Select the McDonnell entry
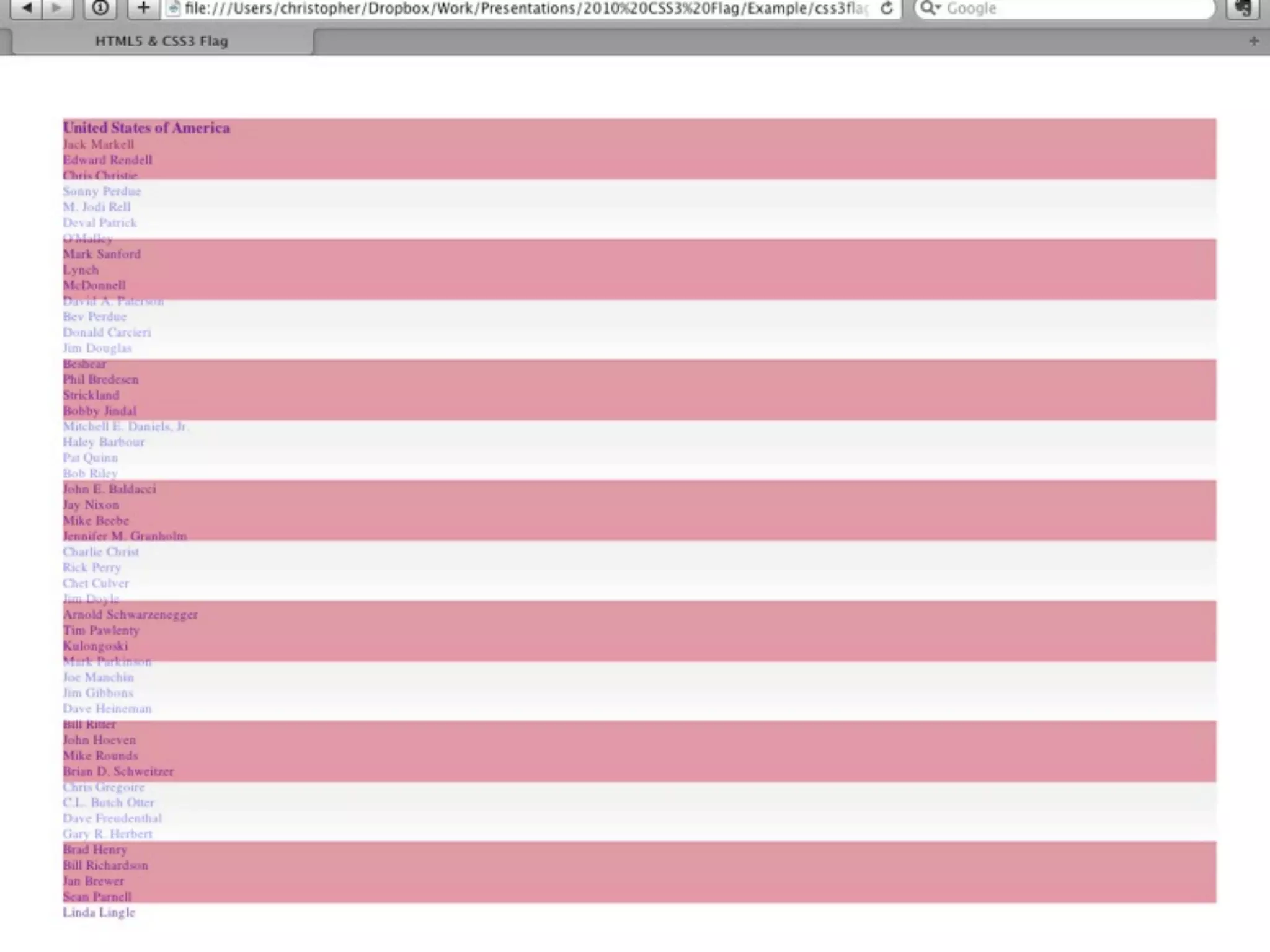This screenshot has width=1270, height=952. tap(94, 285)
